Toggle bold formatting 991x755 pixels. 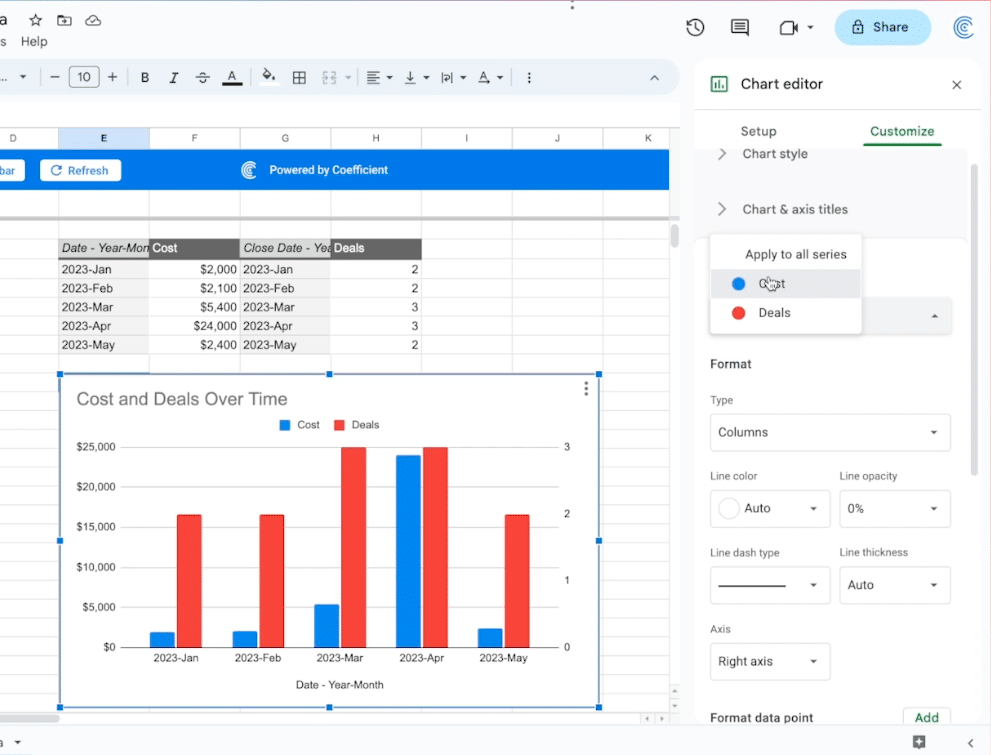coord(145,77)
